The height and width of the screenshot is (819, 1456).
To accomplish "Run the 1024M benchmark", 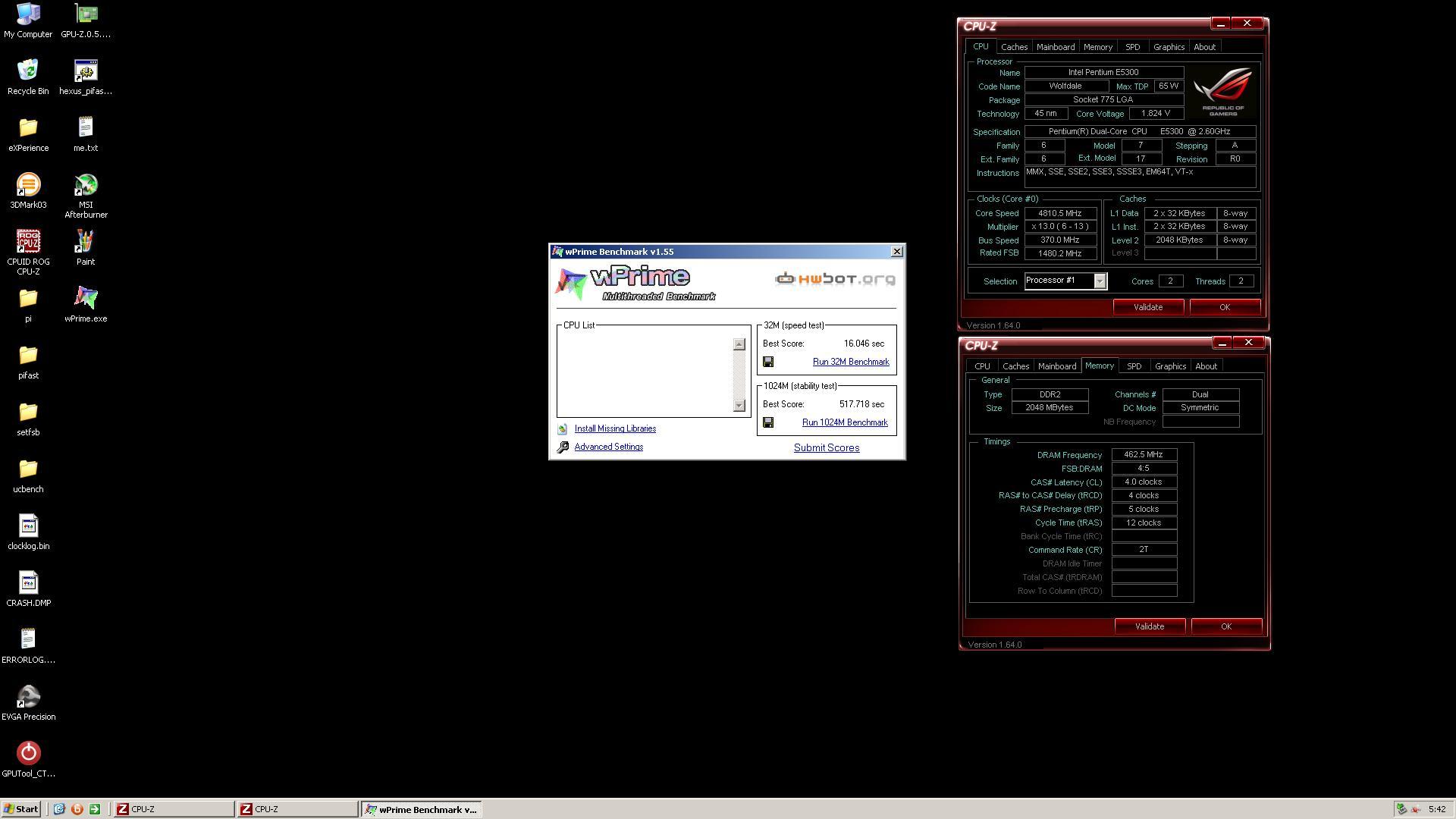I will 845,423.
